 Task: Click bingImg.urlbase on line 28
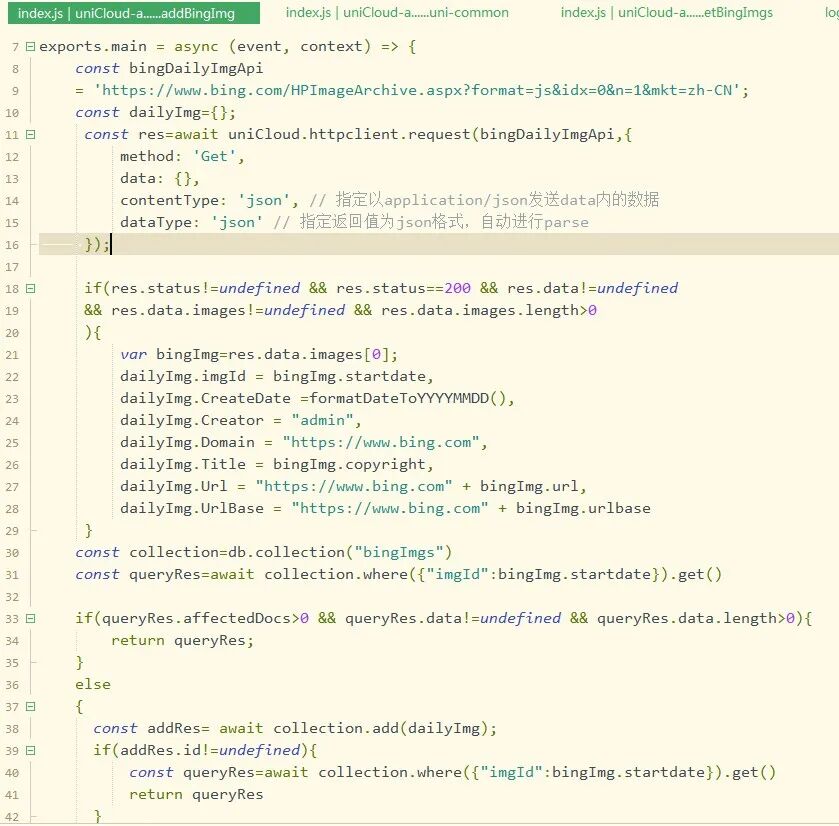[583, 508]
